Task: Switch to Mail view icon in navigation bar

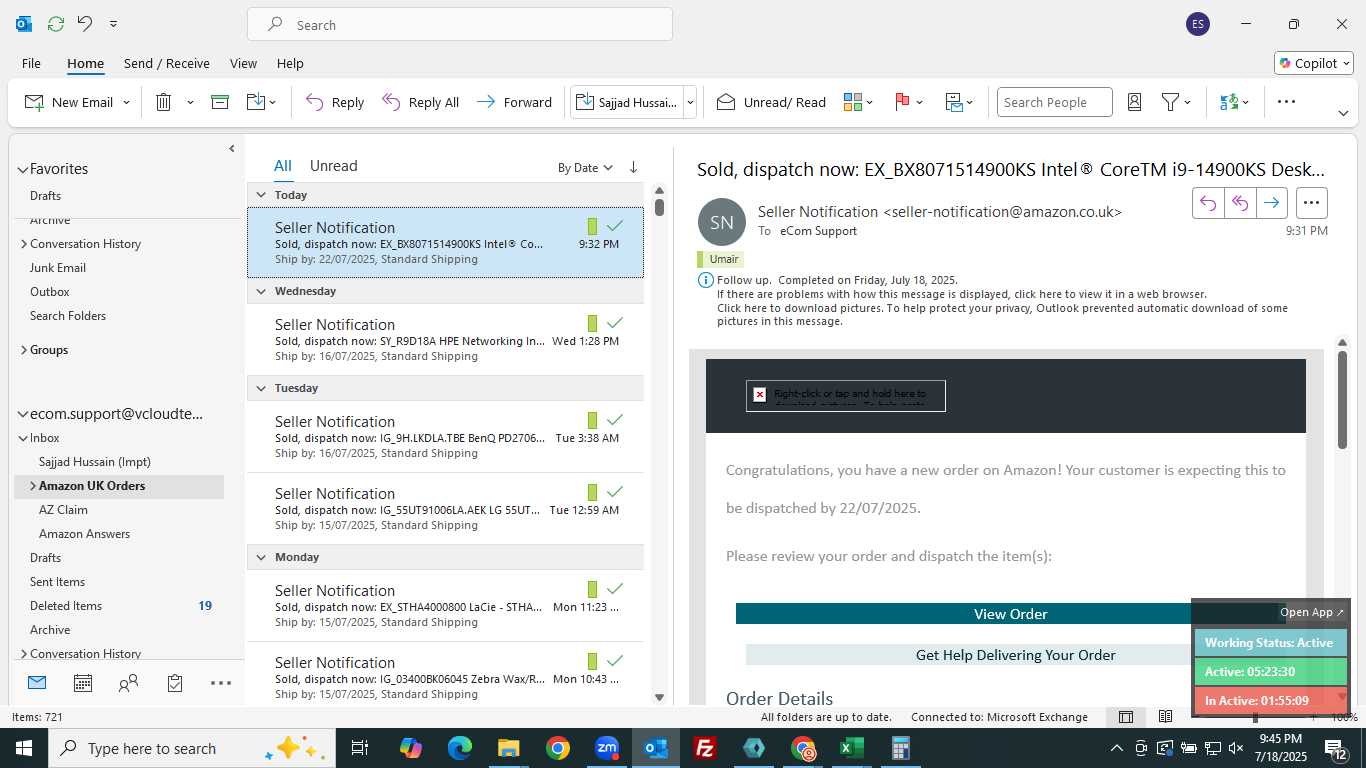Action: coord(37,683)
